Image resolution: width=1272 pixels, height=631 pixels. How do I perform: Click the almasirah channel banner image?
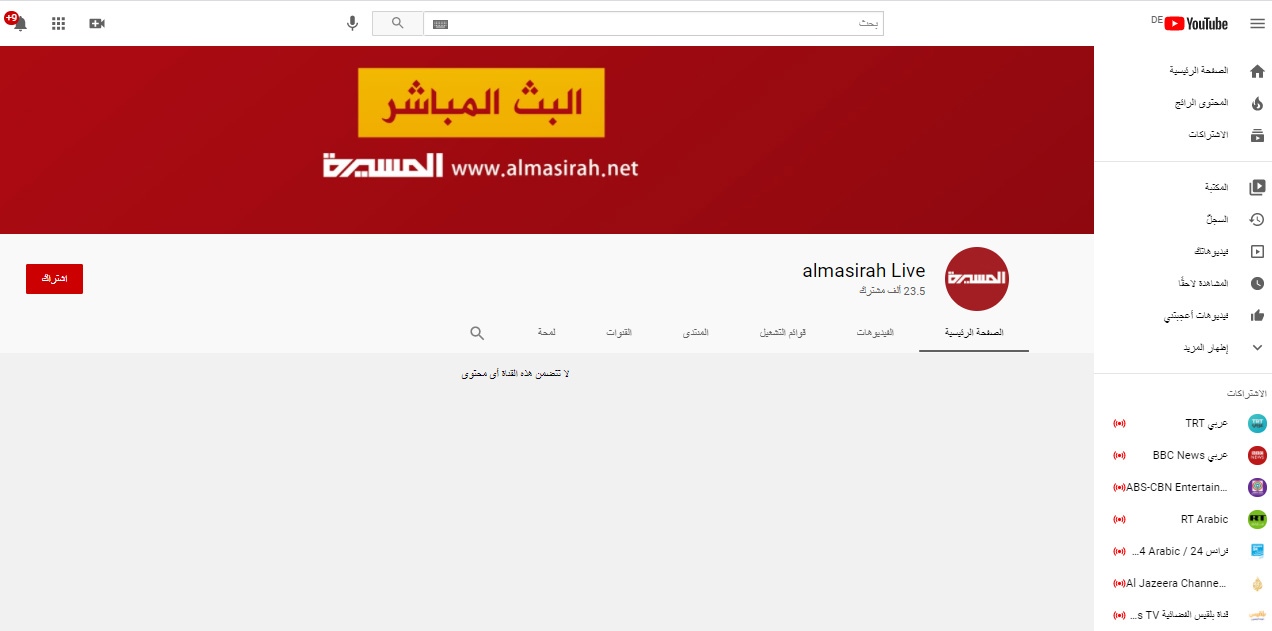[547, 140]
